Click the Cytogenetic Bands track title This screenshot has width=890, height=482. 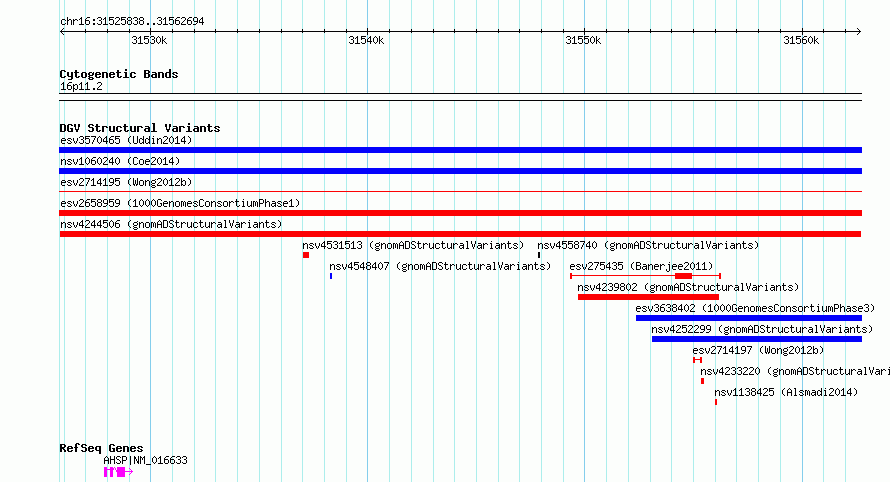[119, 74]
